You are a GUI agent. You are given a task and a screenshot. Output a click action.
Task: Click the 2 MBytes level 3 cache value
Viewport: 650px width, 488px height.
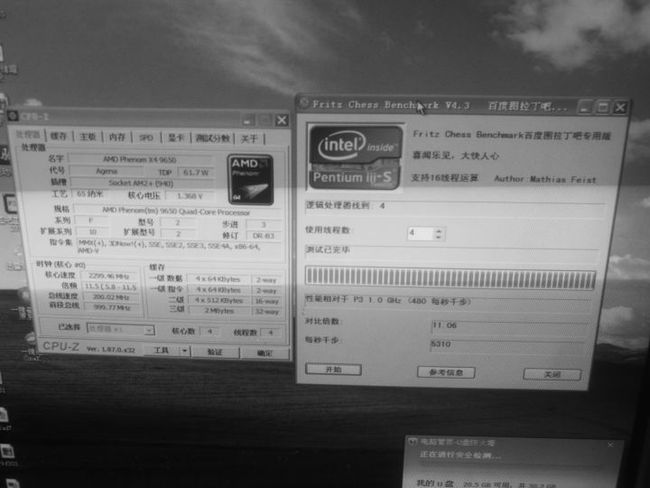point(219,311)
